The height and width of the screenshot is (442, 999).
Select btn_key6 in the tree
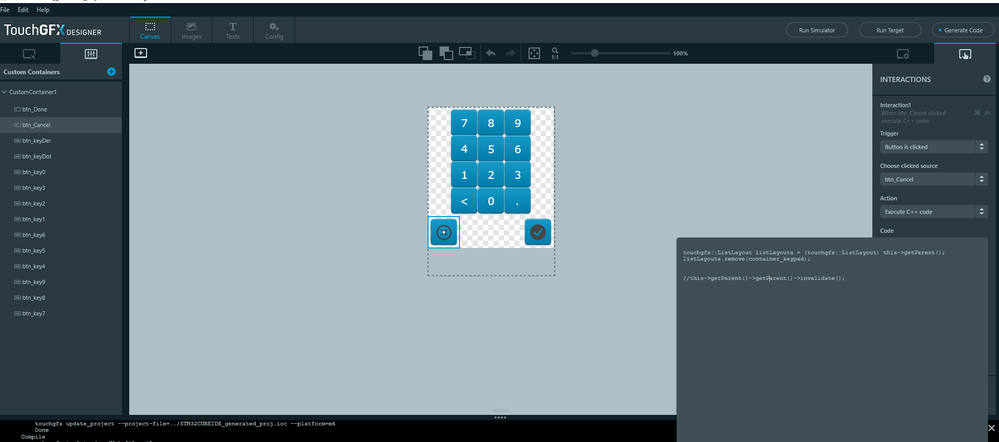pos(61,235)
